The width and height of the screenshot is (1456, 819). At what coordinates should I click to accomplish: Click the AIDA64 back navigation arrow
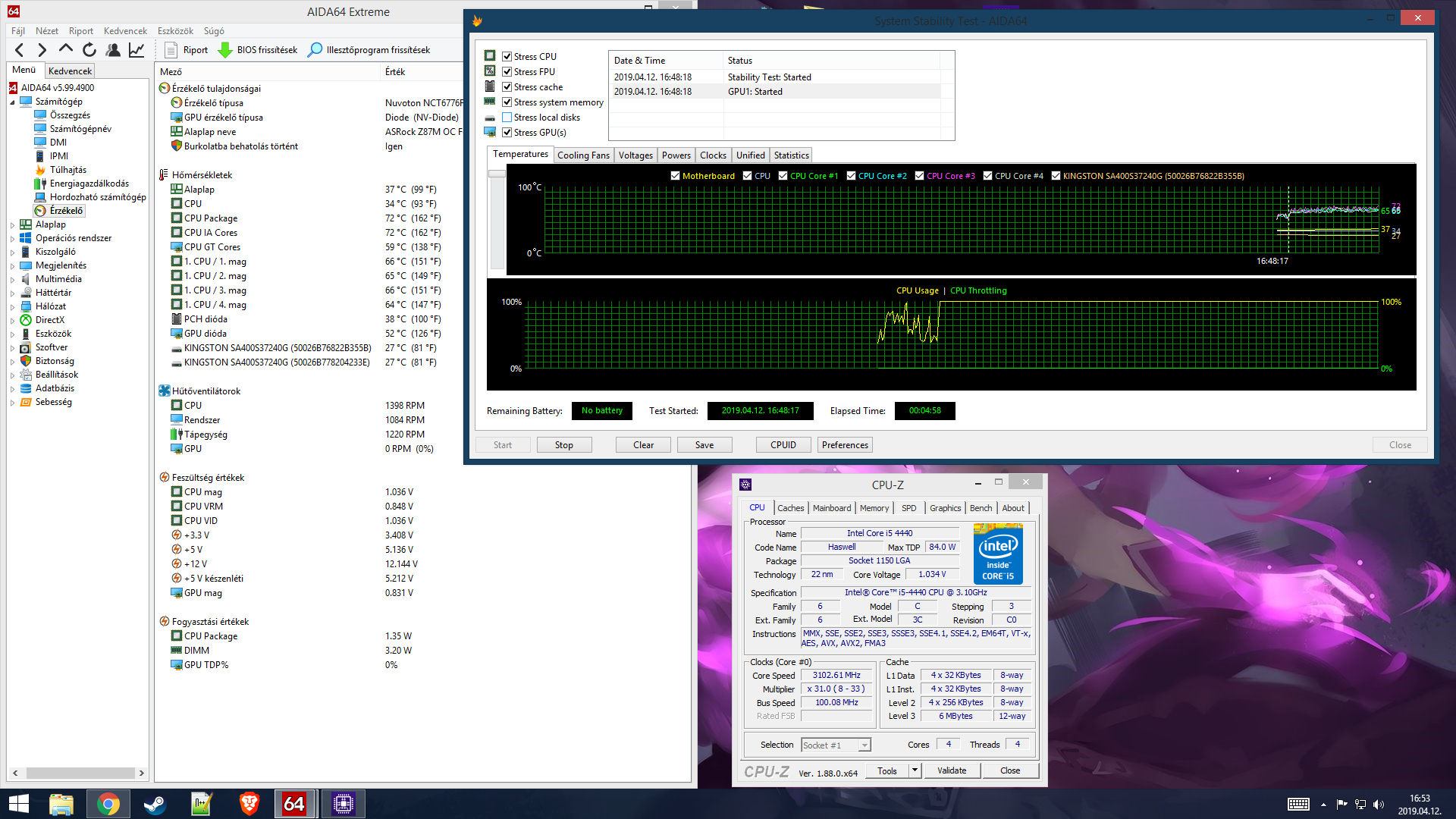(x=20, y=50)
